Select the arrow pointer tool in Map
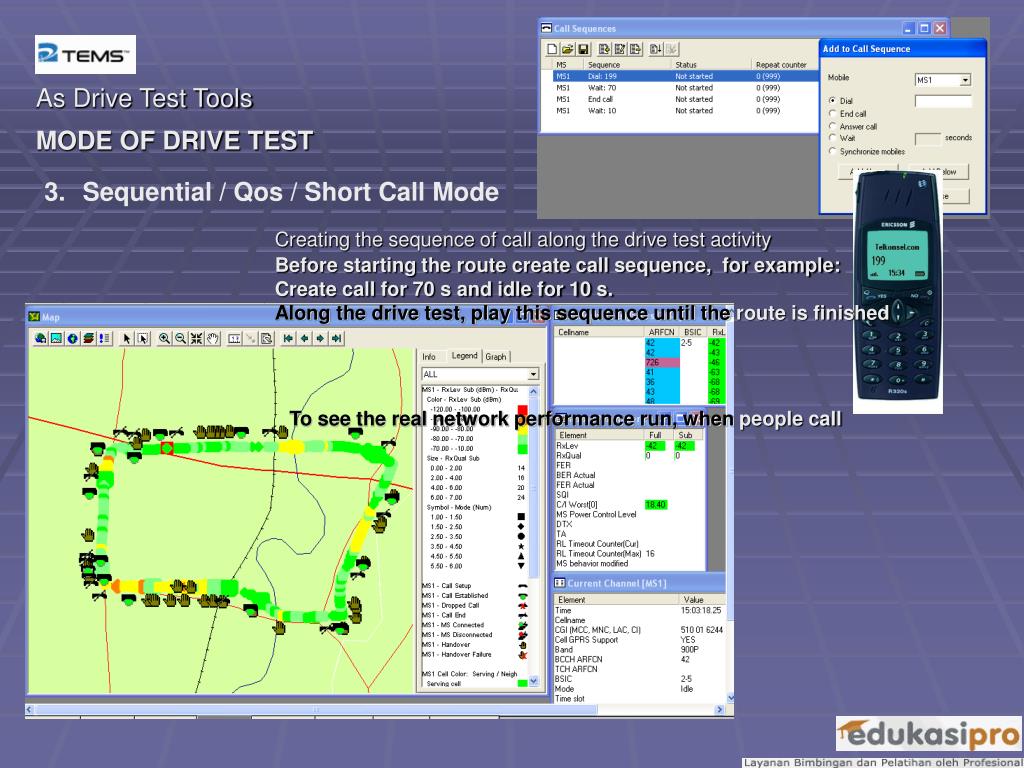The width and height of the screenshot is (1024, 768). click(x=127, y=338)
